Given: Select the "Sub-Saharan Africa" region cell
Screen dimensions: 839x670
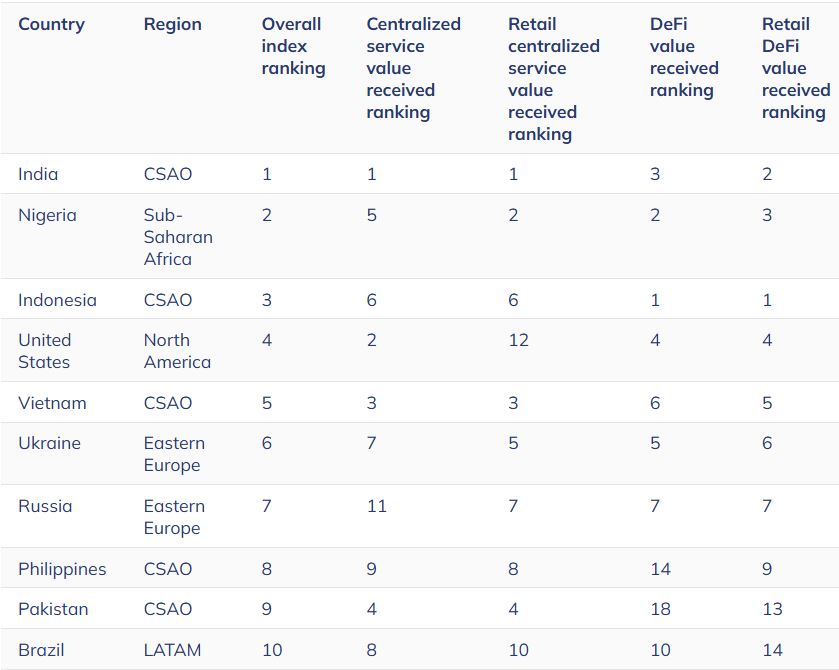Looking at the screenshot, I should tap(178, 237).
